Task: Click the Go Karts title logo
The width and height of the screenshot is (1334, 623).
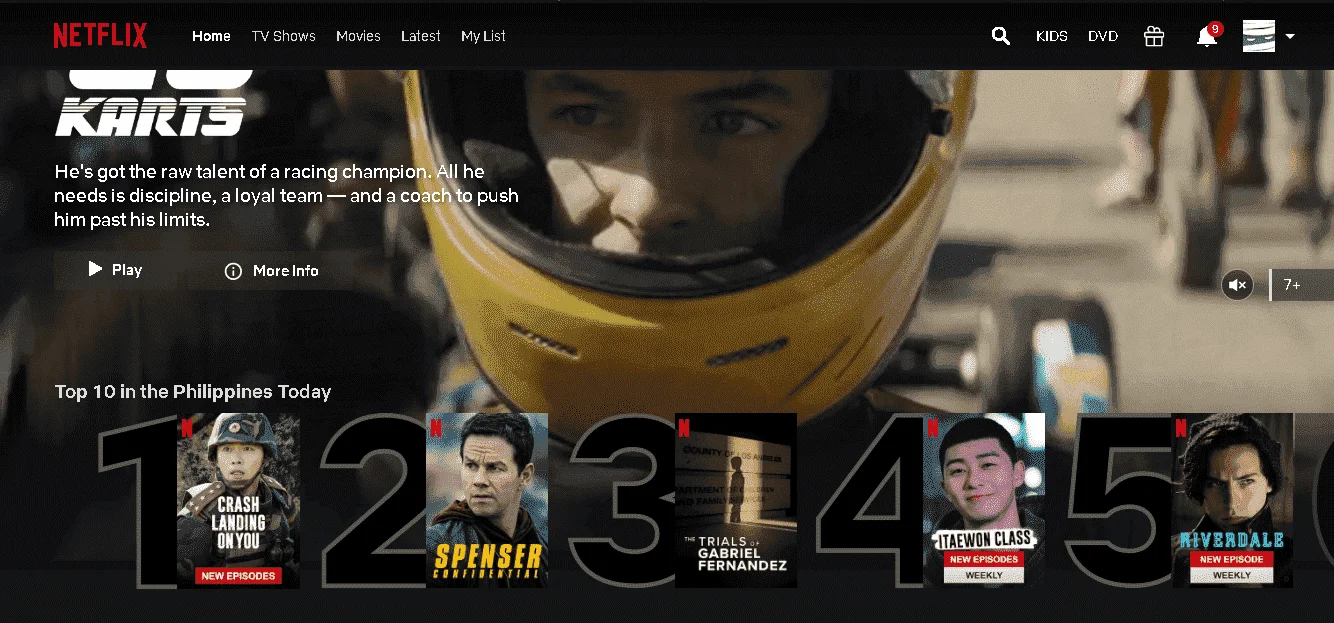Action: coord(150,103)
